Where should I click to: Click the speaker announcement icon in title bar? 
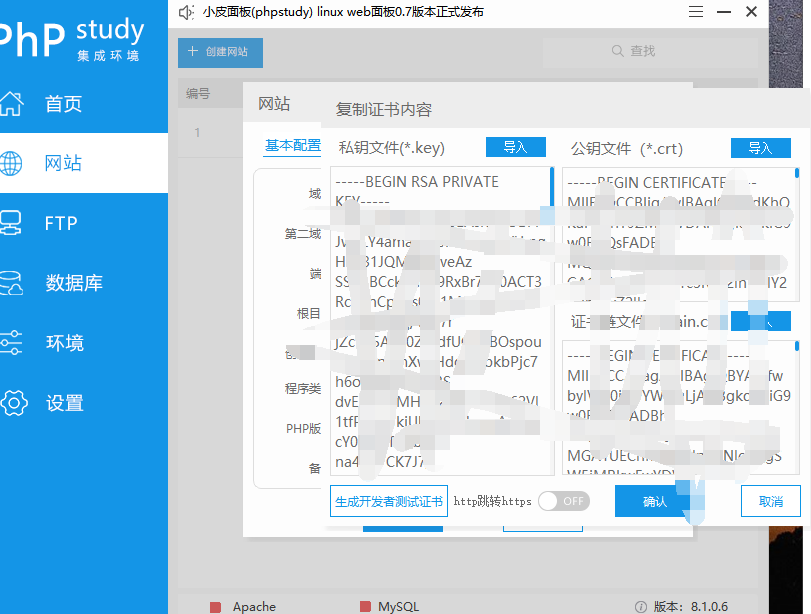pyautogui.click(x=186, y=12)
